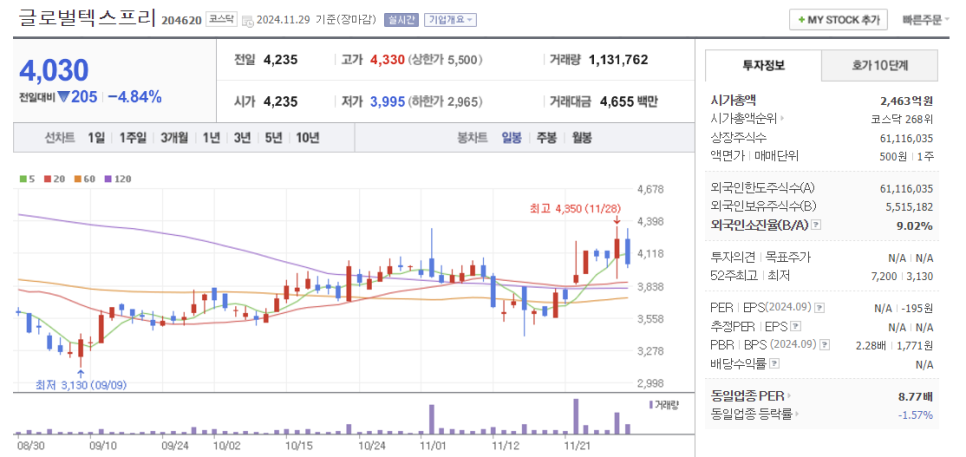Click the -1.57% sector change value

[915, 415]
